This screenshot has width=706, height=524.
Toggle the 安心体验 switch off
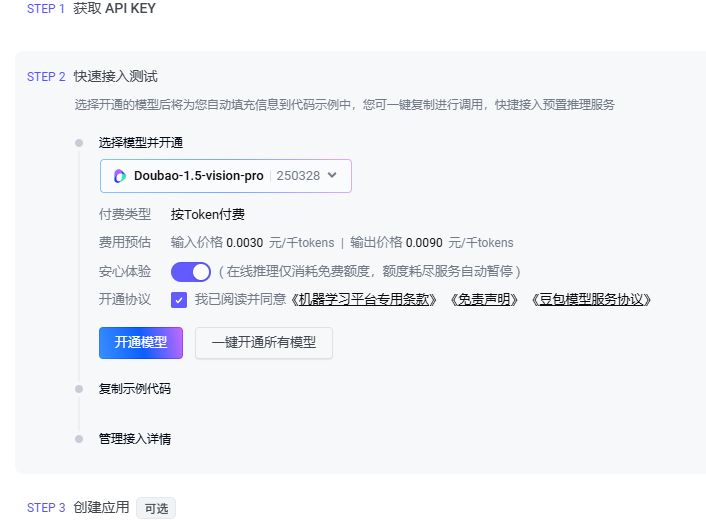(190, 272)
